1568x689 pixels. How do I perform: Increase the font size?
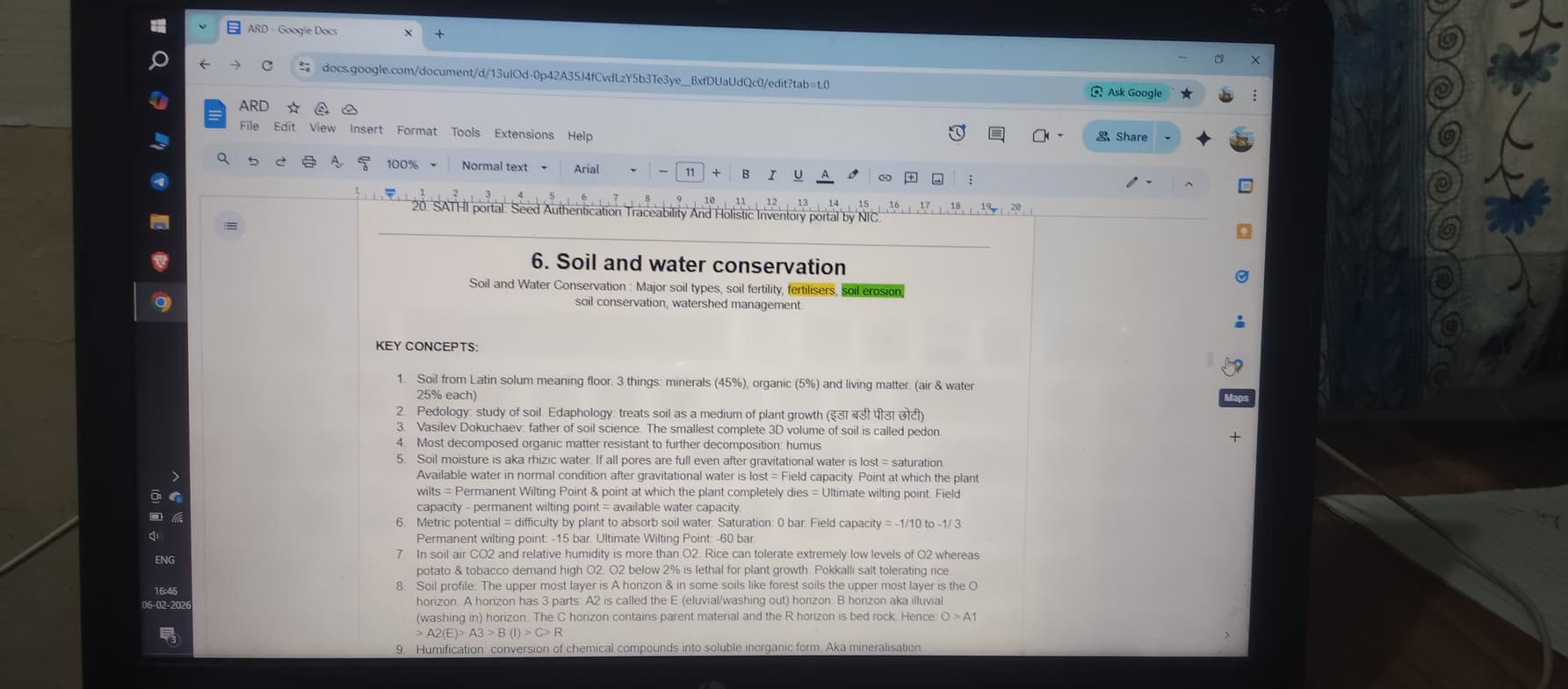(716, 173)
